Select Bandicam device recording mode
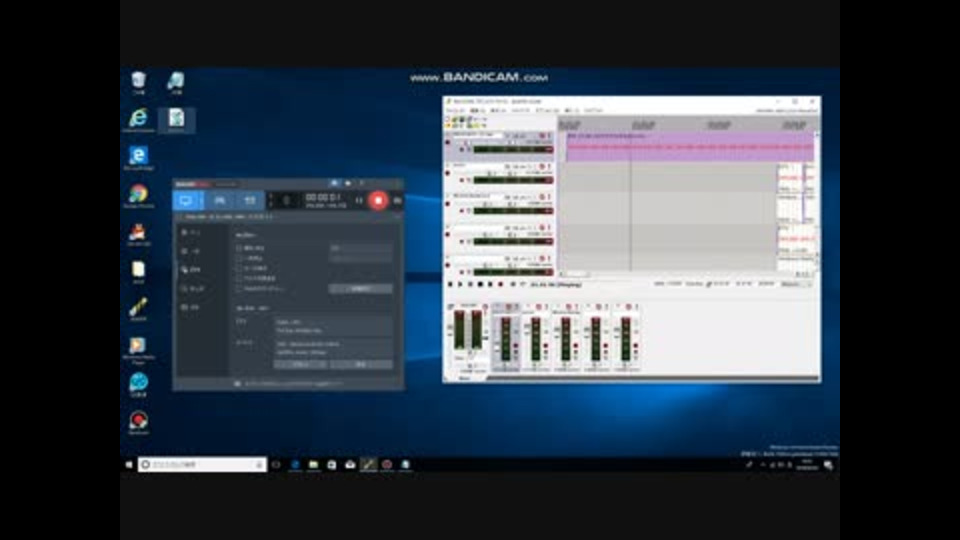The width and height of the screenshot is (960, 540). [x=249, y=201]
